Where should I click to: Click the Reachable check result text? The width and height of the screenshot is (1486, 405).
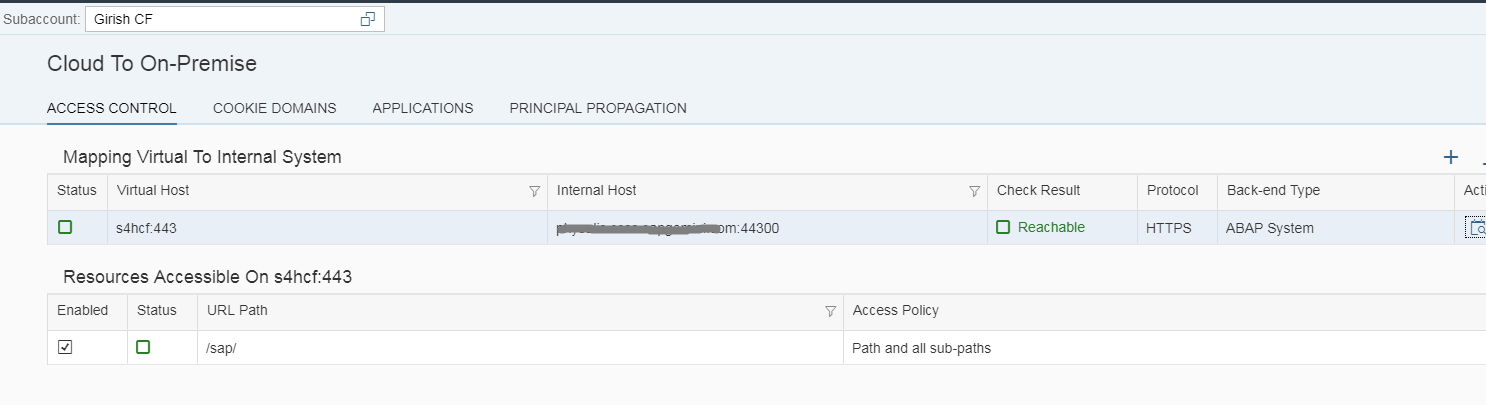(x=1051, y=227)
